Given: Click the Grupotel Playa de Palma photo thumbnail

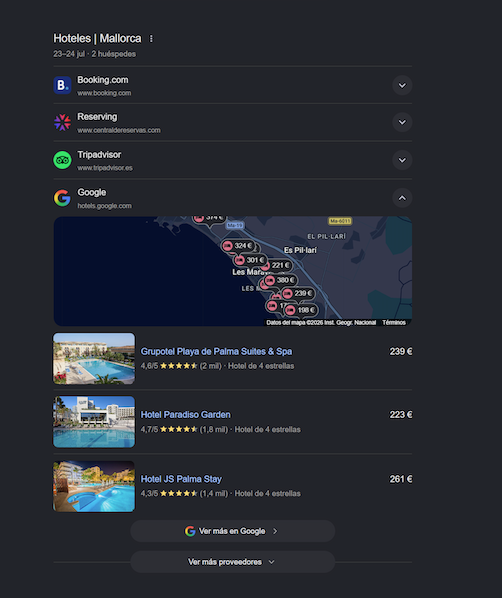Looking at the screenshot, I should tap(94, 358).
